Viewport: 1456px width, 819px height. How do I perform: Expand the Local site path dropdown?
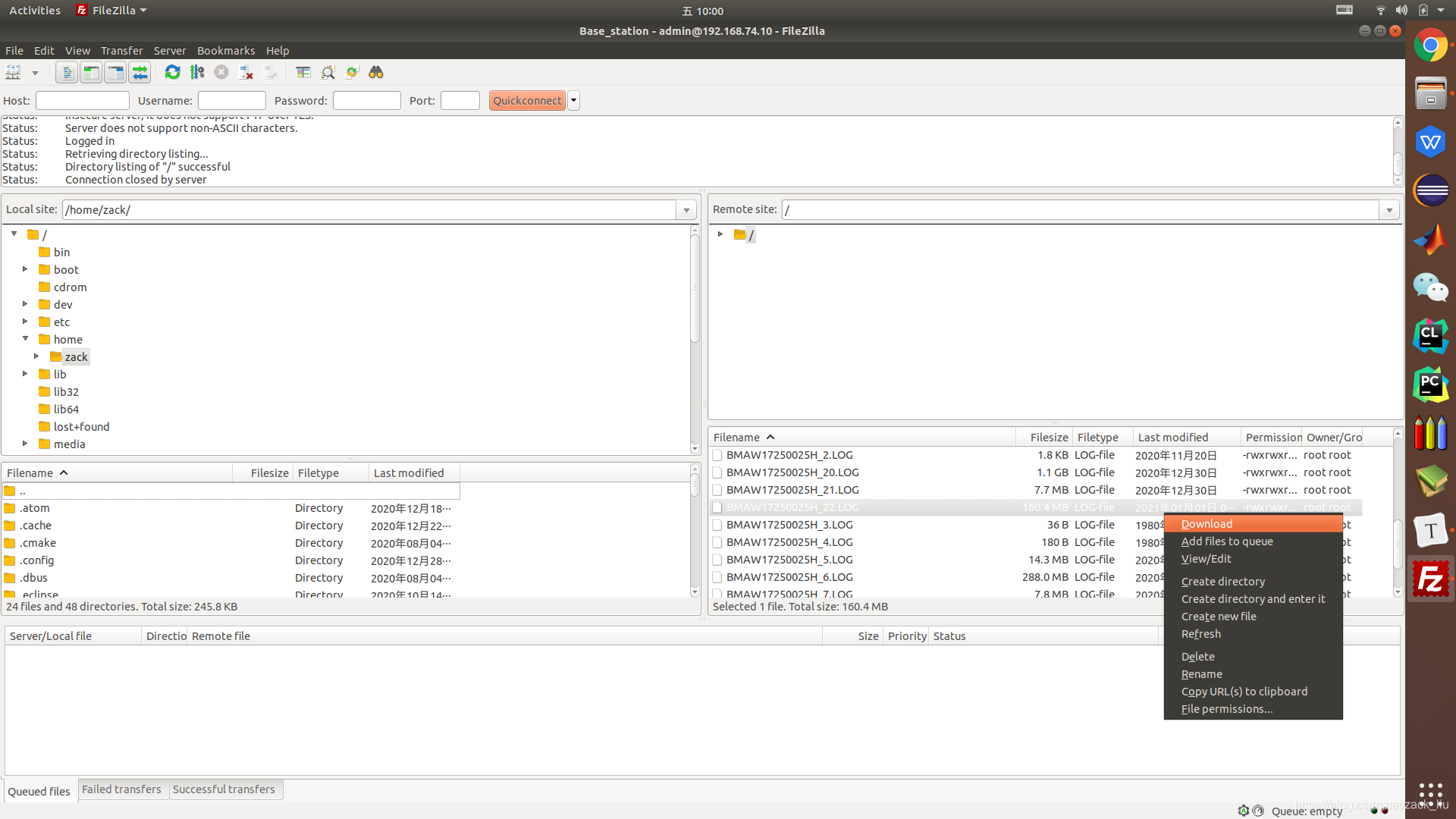(x=686, y=210)
